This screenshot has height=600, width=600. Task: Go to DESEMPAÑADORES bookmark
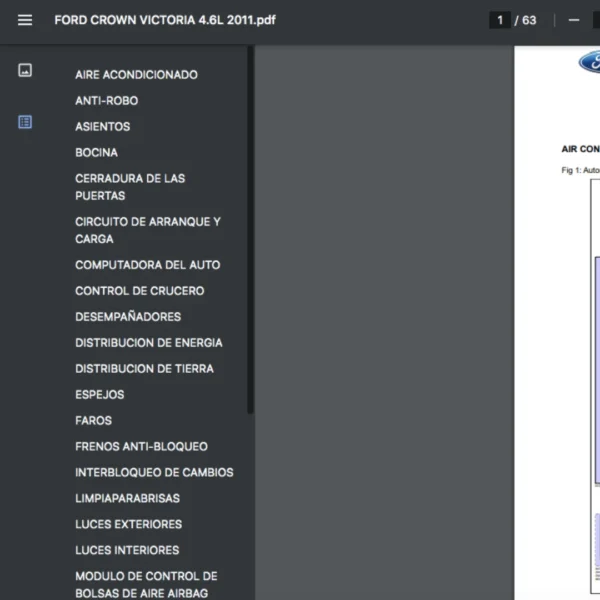click(128, 317)
